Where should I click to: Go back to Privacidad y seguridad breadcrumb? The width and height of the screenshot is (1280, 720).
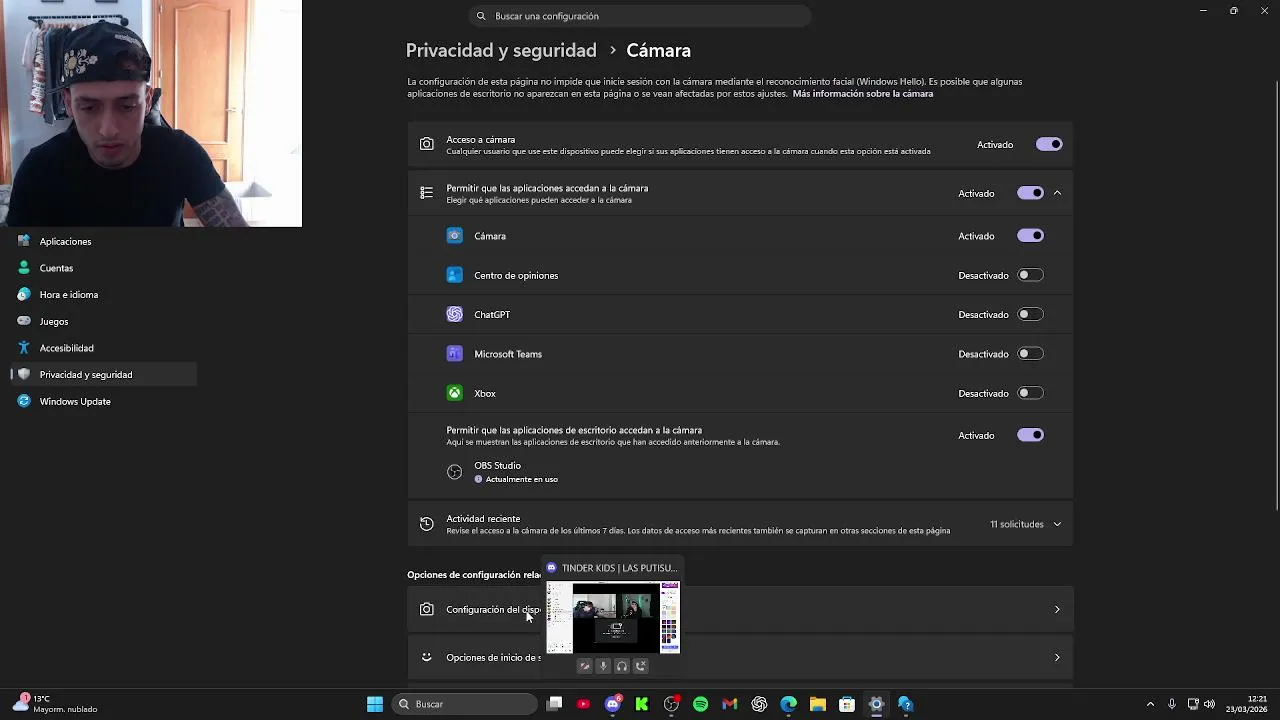point(501,50)
